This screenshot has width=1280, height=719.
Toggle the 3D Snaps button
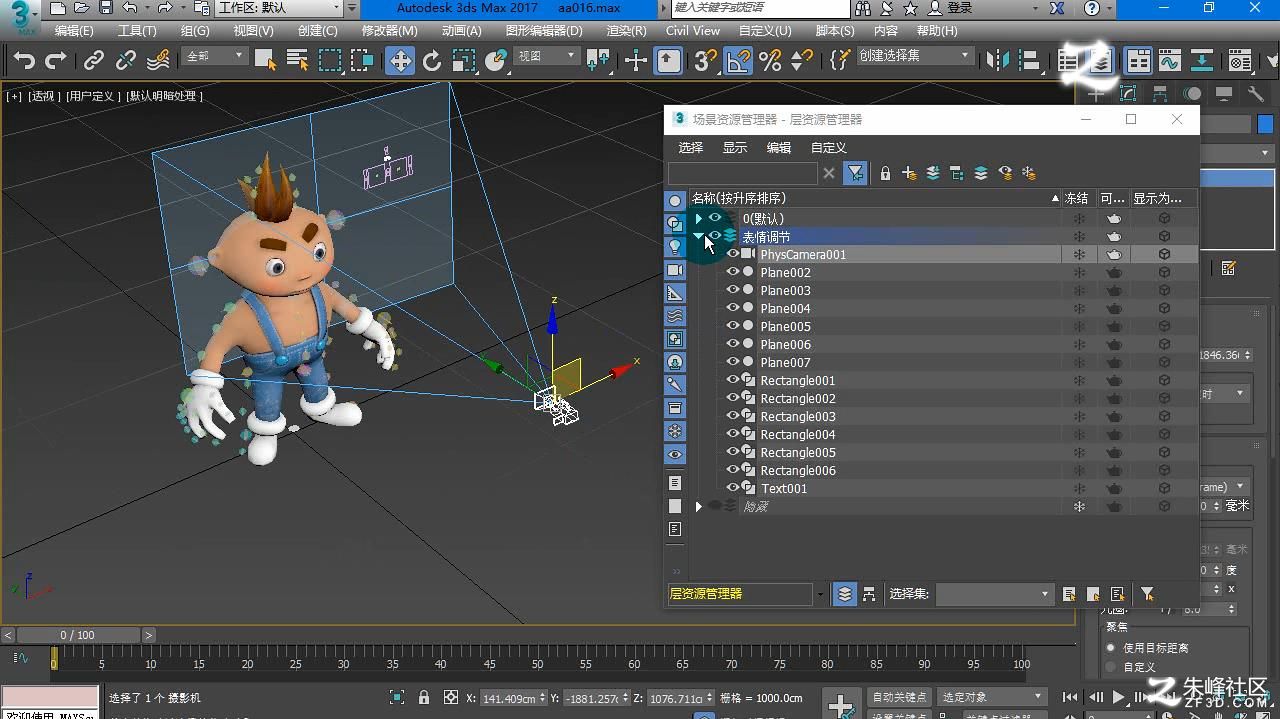705,61
